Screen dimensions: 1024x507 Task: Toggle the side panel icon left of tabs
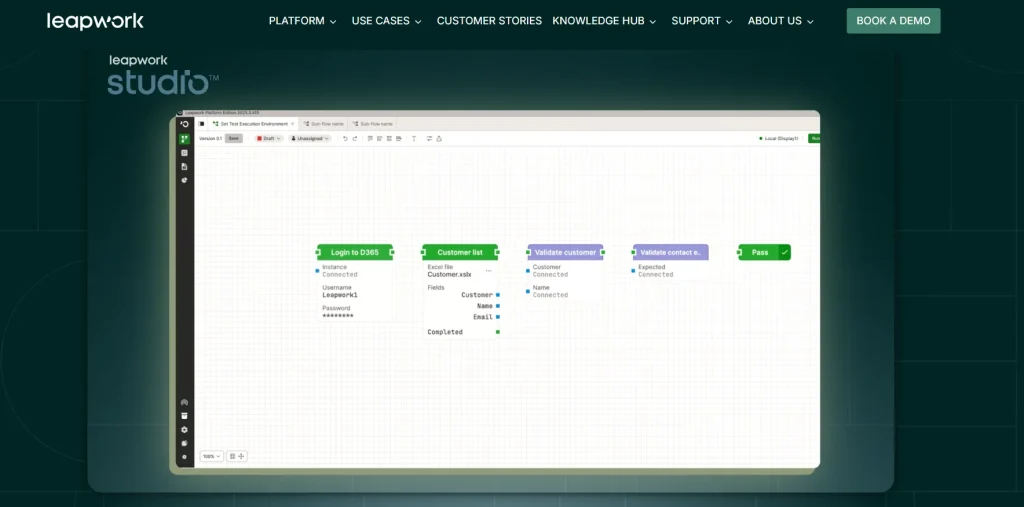click(x=201, y=123)
